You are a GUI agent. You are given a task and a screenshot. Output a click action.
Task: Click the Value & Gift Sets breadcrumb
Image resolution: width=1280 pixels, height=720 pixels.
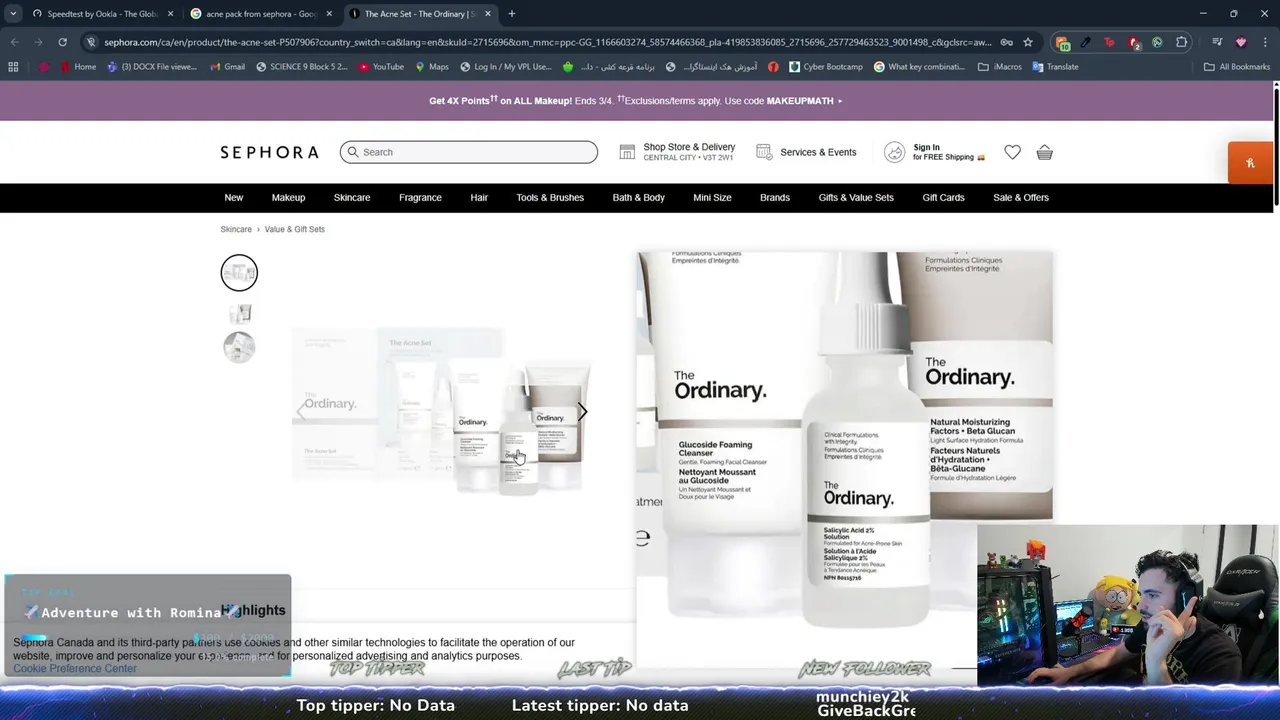pos(295,229)
